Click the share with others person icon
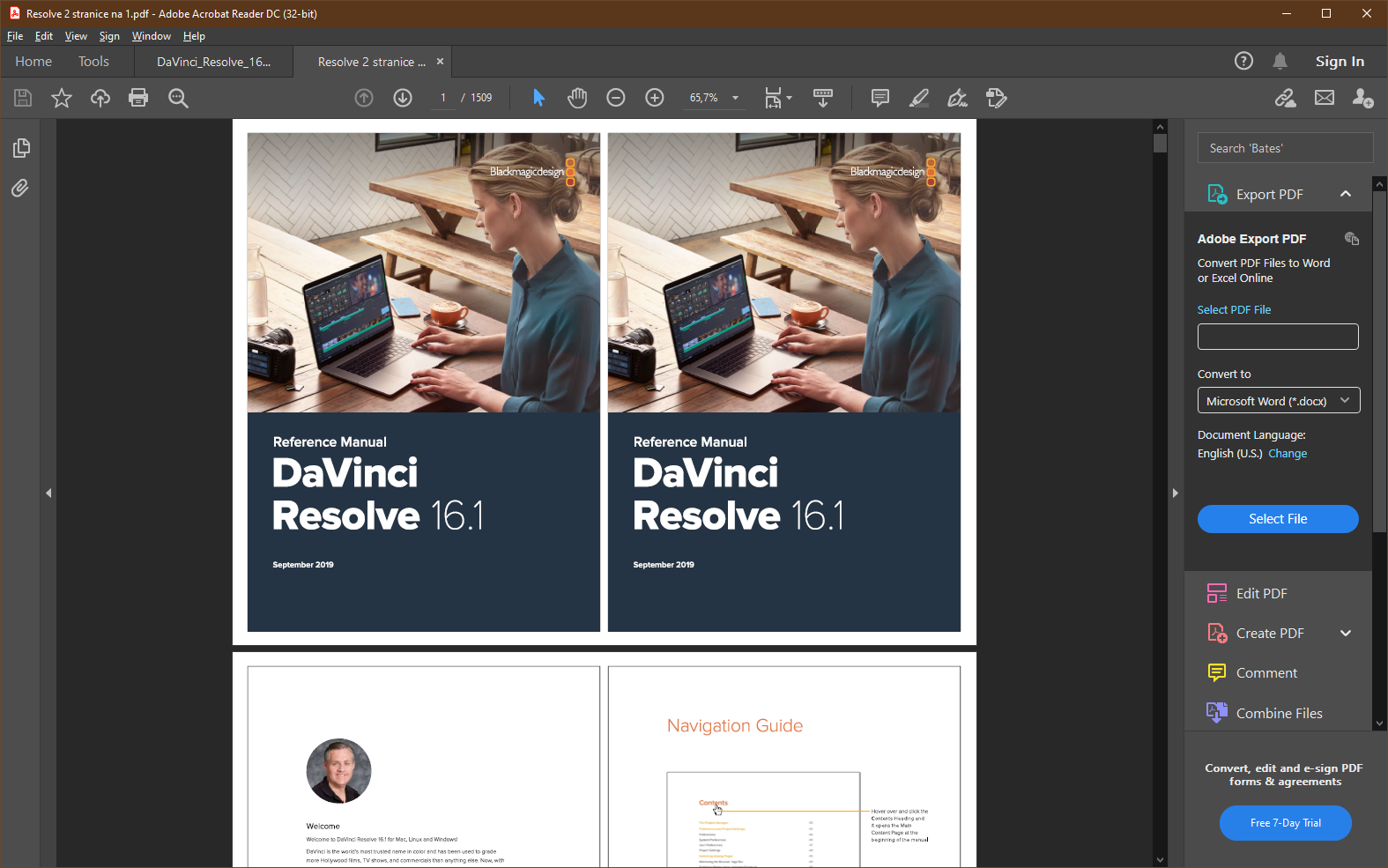Viewport: 1388px width, 868px height. (x=1362, y=98)
